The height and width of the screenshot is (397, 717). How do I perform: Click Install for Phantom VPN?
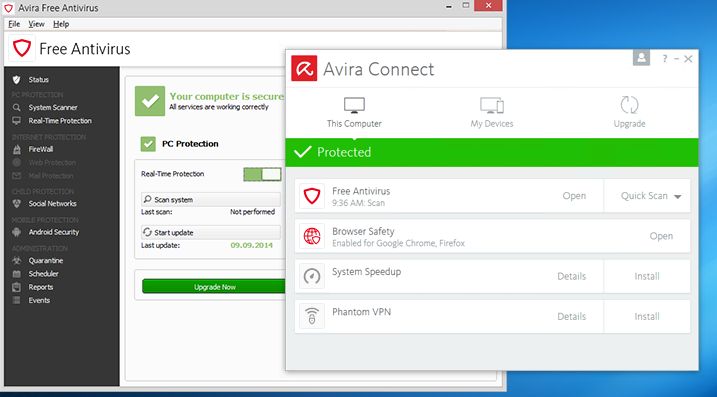tap(647, 316)
